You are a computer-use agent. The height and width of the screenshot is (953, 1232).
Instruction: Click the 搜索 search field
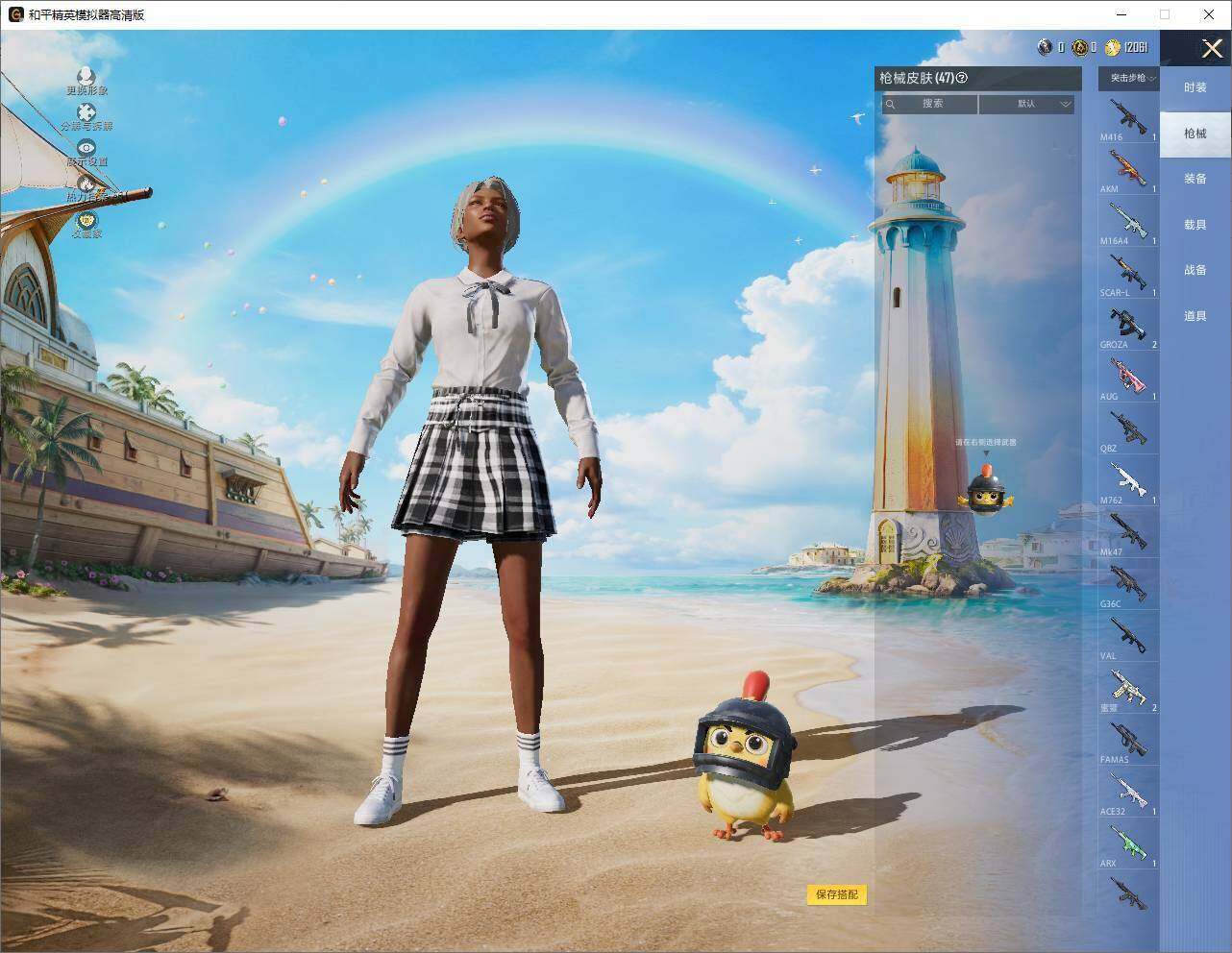(930, 104)
